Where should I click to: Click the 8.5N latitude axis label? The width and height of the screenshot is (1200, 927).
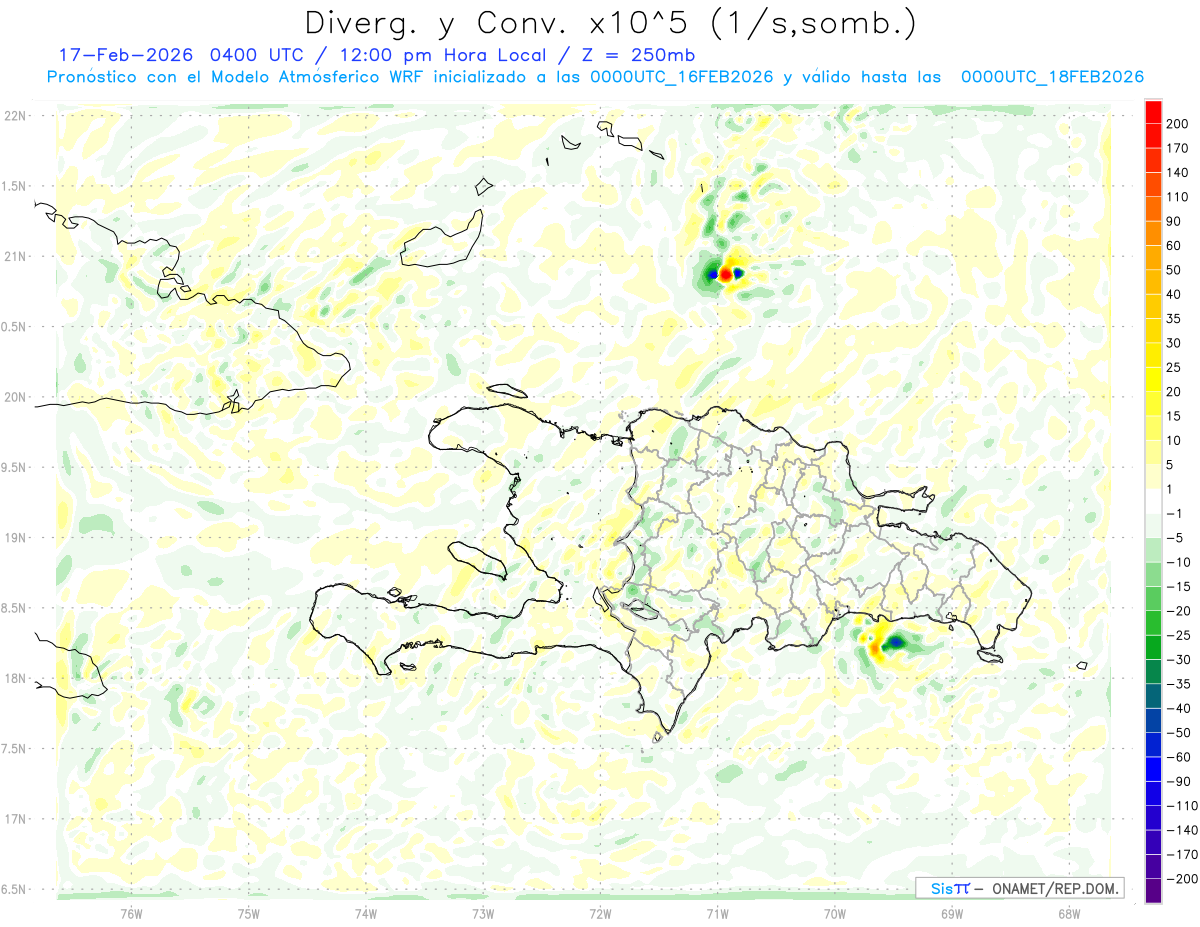pos(15,608)
